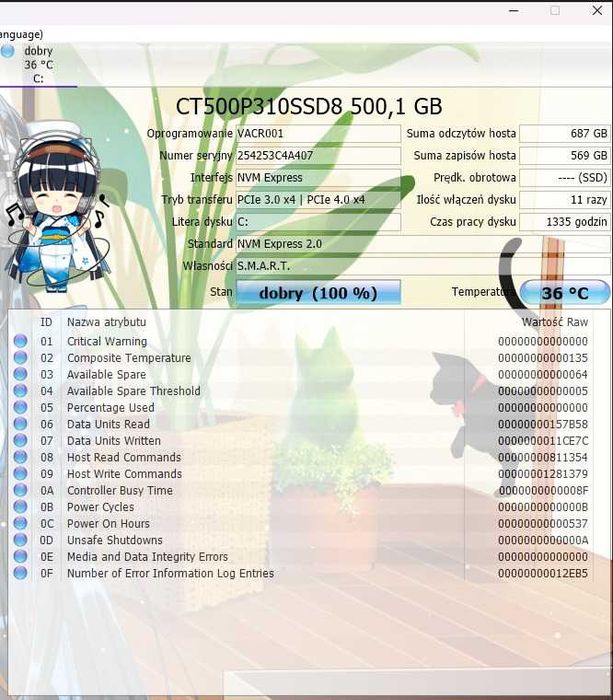Click the status orb for Power Cycles
This screenshot has width=613, height=700.
point(20,506)
